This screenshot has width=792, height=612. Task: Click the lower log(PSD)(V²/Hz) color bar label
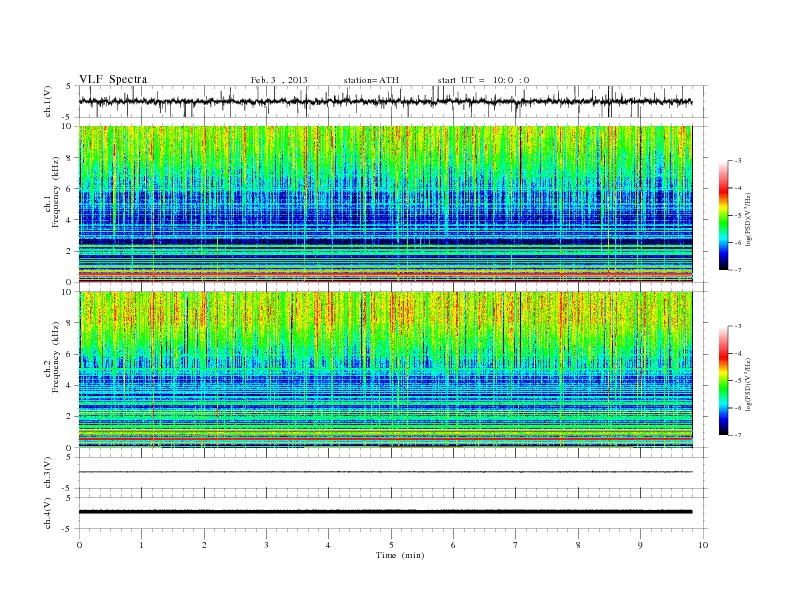coord(749,384)
